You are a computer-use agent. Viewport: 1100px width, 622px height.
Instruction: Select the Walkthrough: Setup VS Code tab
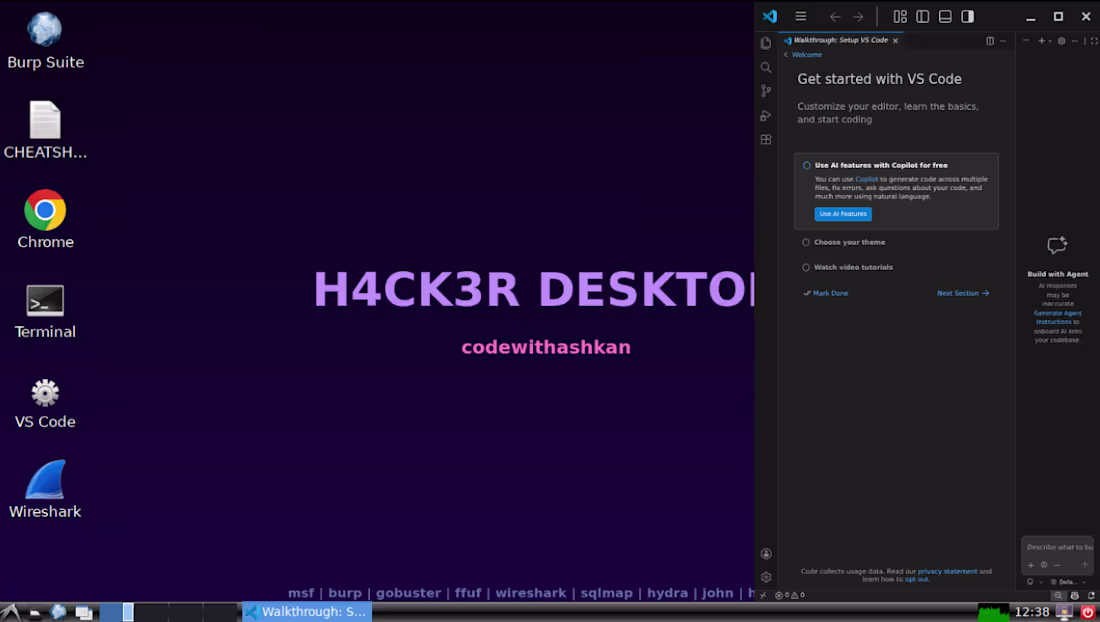840,41
